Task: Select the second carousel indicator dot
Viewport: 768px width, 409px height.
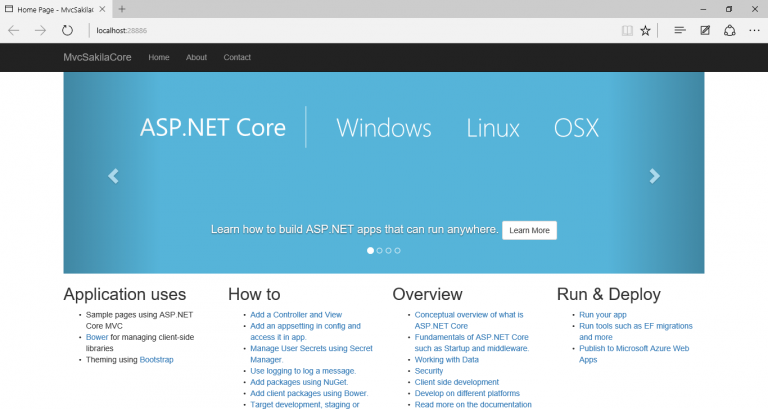Action: point(380,250)
